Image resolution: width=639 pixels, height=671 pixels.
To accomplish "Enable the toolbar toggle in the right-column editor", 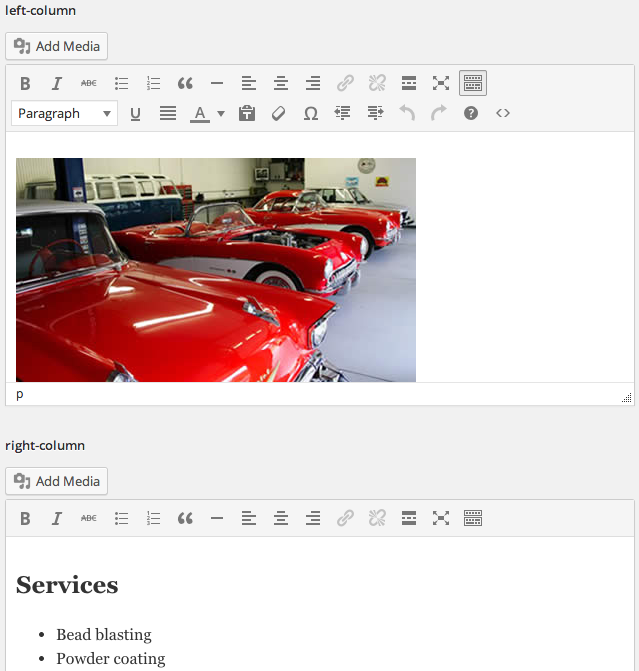I will [x=473, y=518].
